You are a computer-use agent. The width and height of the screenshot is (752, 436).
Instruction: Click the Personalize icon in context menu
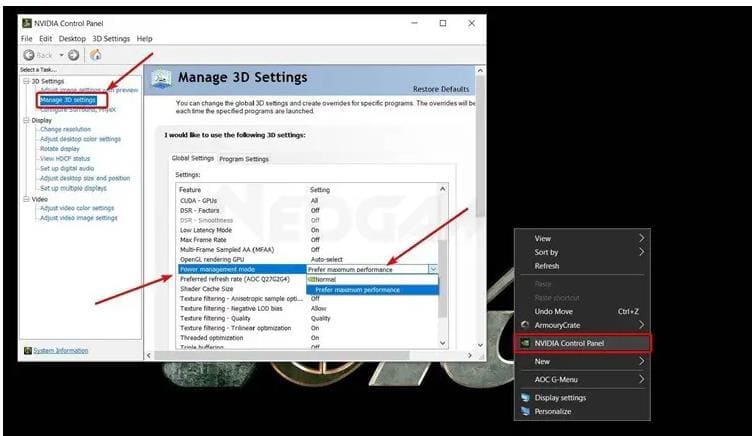[x=525, y=411]
